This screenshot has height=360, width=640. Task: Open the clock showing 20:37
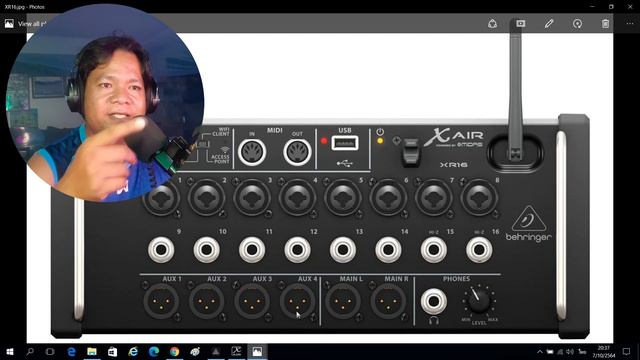[604, 351]
